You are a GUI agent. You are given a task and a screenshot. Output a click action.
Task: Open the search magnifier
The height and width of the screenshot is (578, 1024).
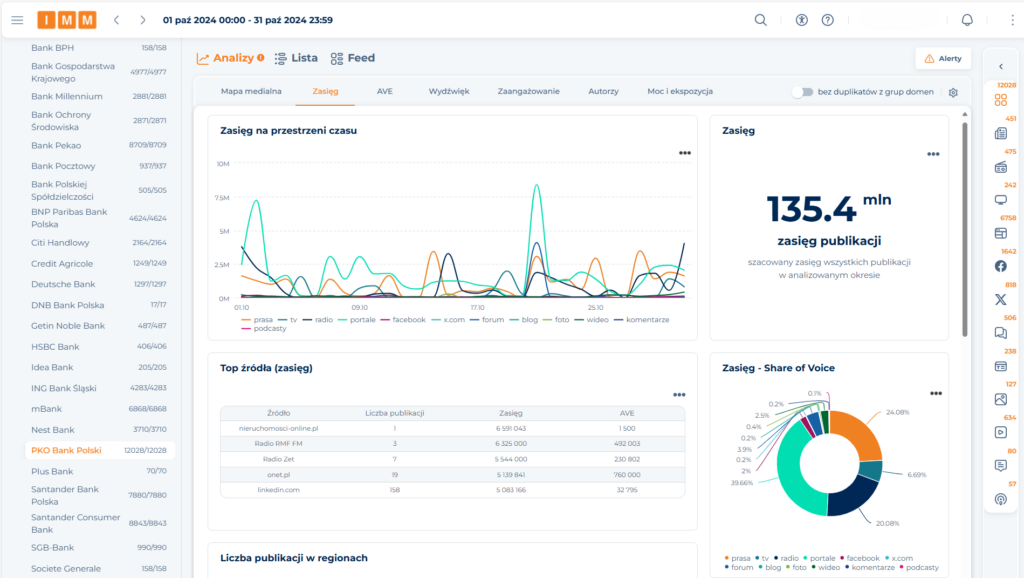click(761, 20)
